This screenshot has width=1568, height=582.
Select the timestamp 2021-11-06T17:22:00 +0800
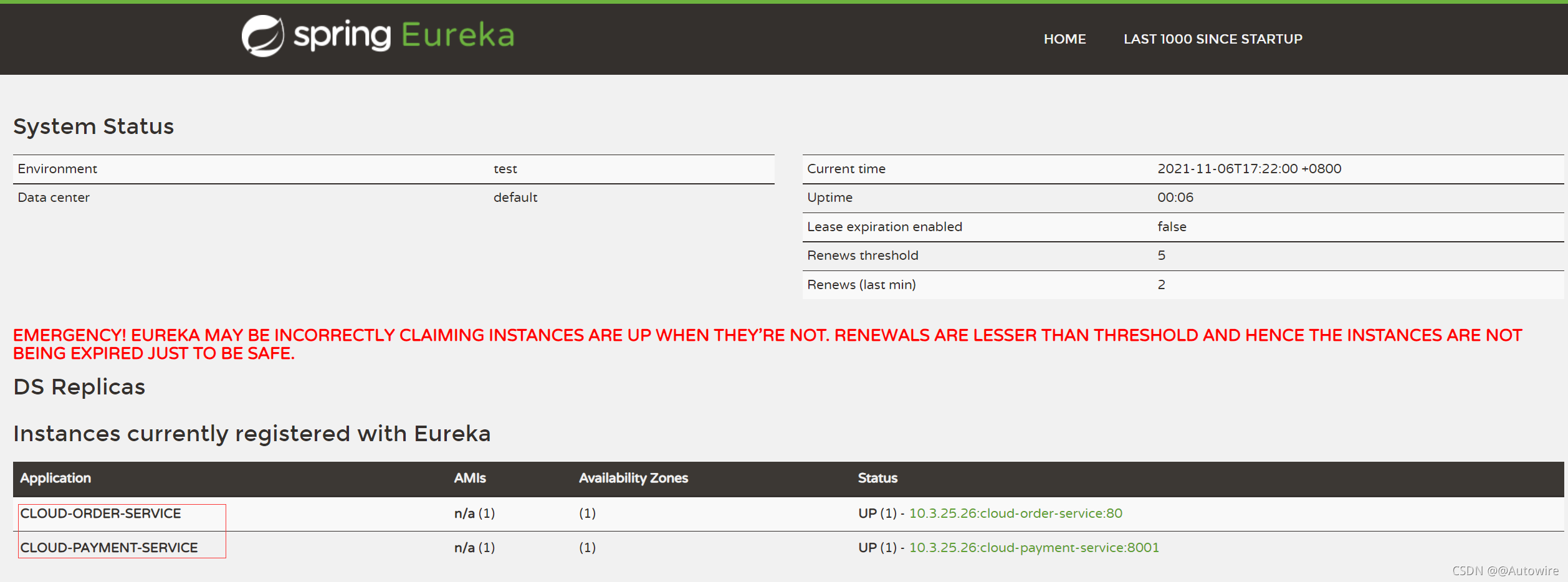point(1250,169)
